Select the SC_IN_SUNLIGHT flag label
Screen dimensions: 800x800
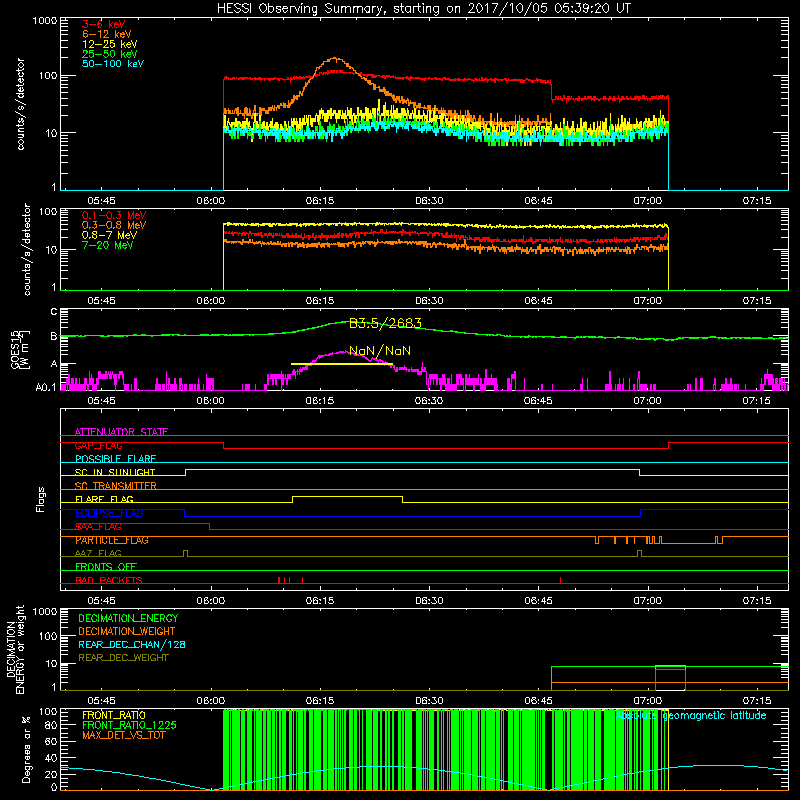point(115,472)
